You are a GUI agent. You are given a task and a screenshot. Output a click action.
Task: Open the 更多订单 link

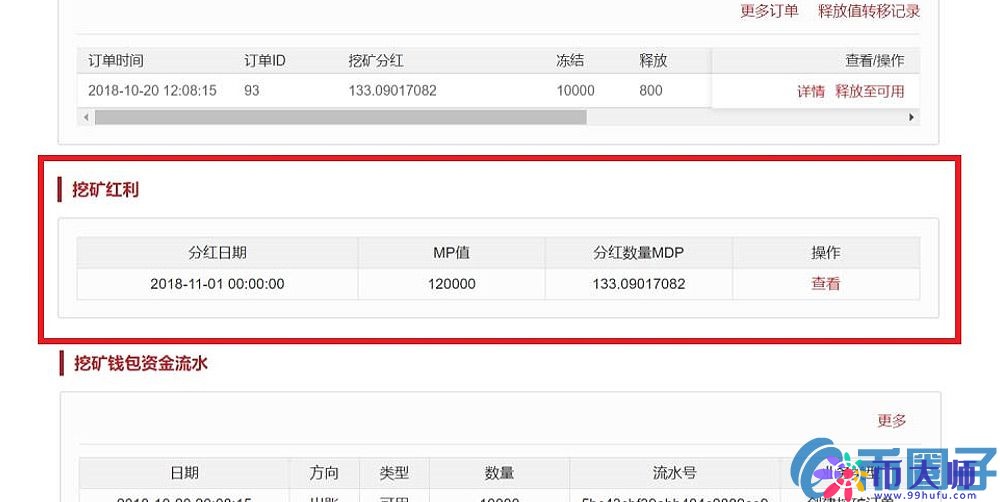[769, 11]
